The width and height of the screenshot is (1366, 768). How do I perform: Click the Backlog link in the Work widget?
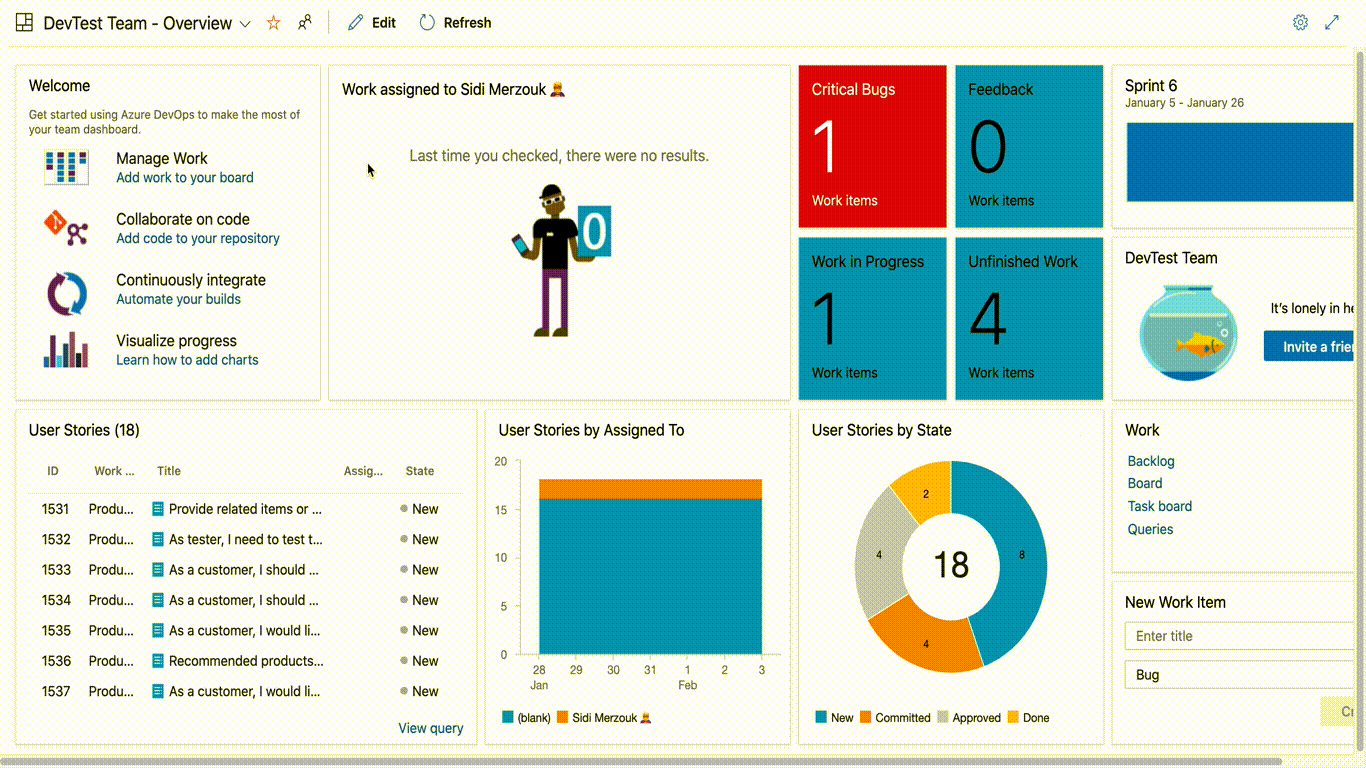pyautogui.click(x=1150, y=461)
